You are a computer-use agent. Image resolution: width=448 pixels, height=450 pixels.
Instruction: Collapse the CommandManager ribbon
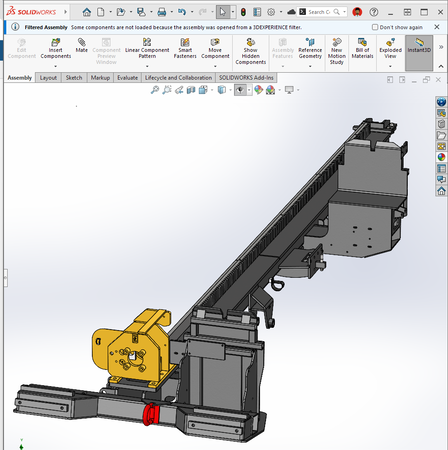point(441,66)
